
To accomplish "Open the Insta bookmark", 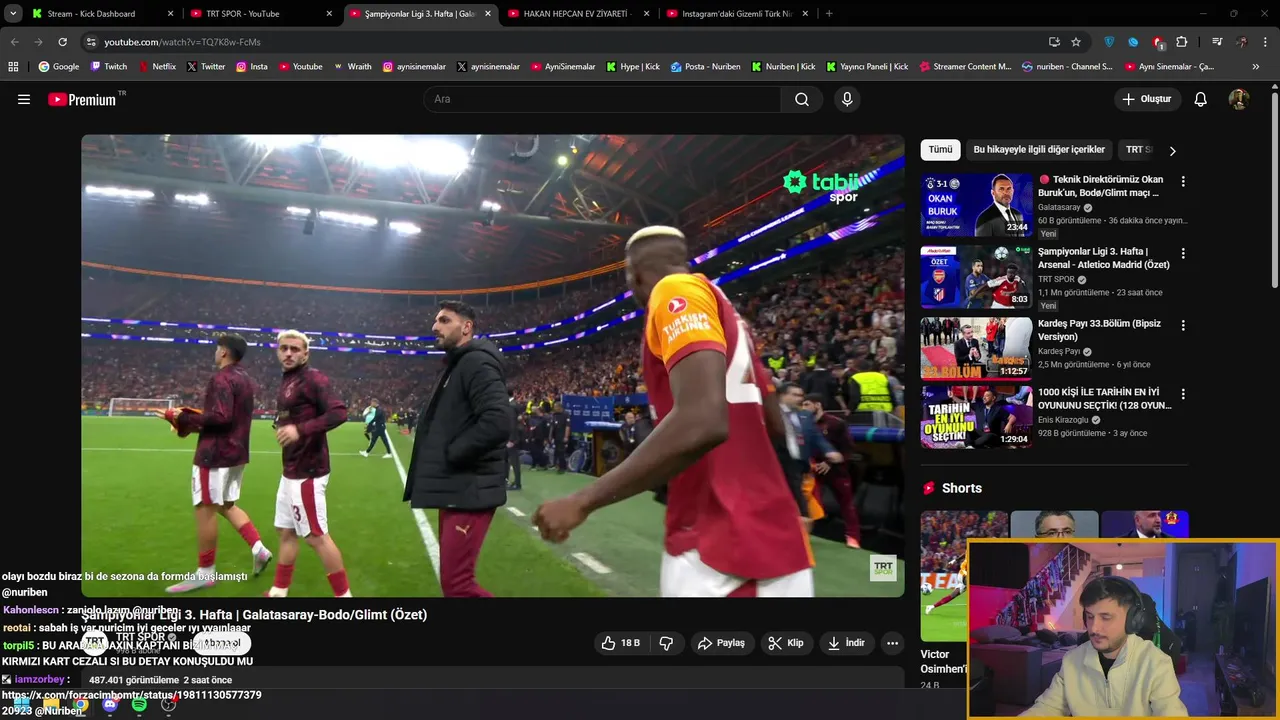I will tap(252, 67).
